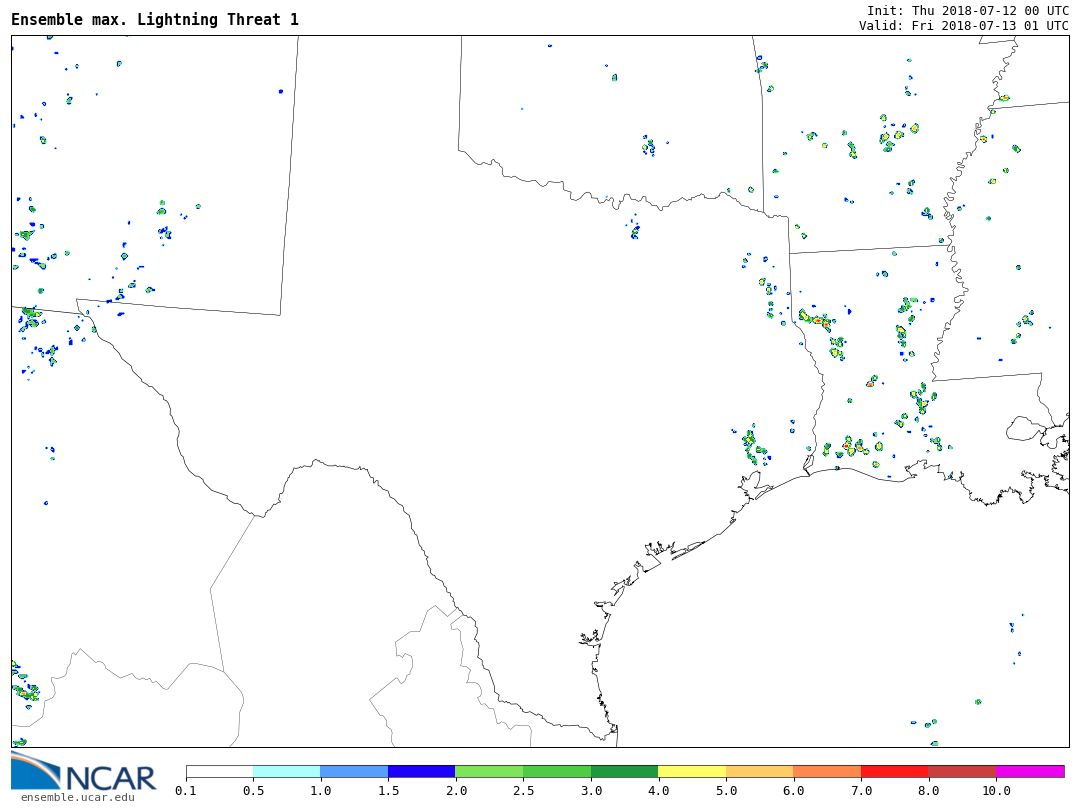Viewport: 1080px width, 810px height.
Task: Click the '5.0' tick label below the color bar
Action: (726, 791)
